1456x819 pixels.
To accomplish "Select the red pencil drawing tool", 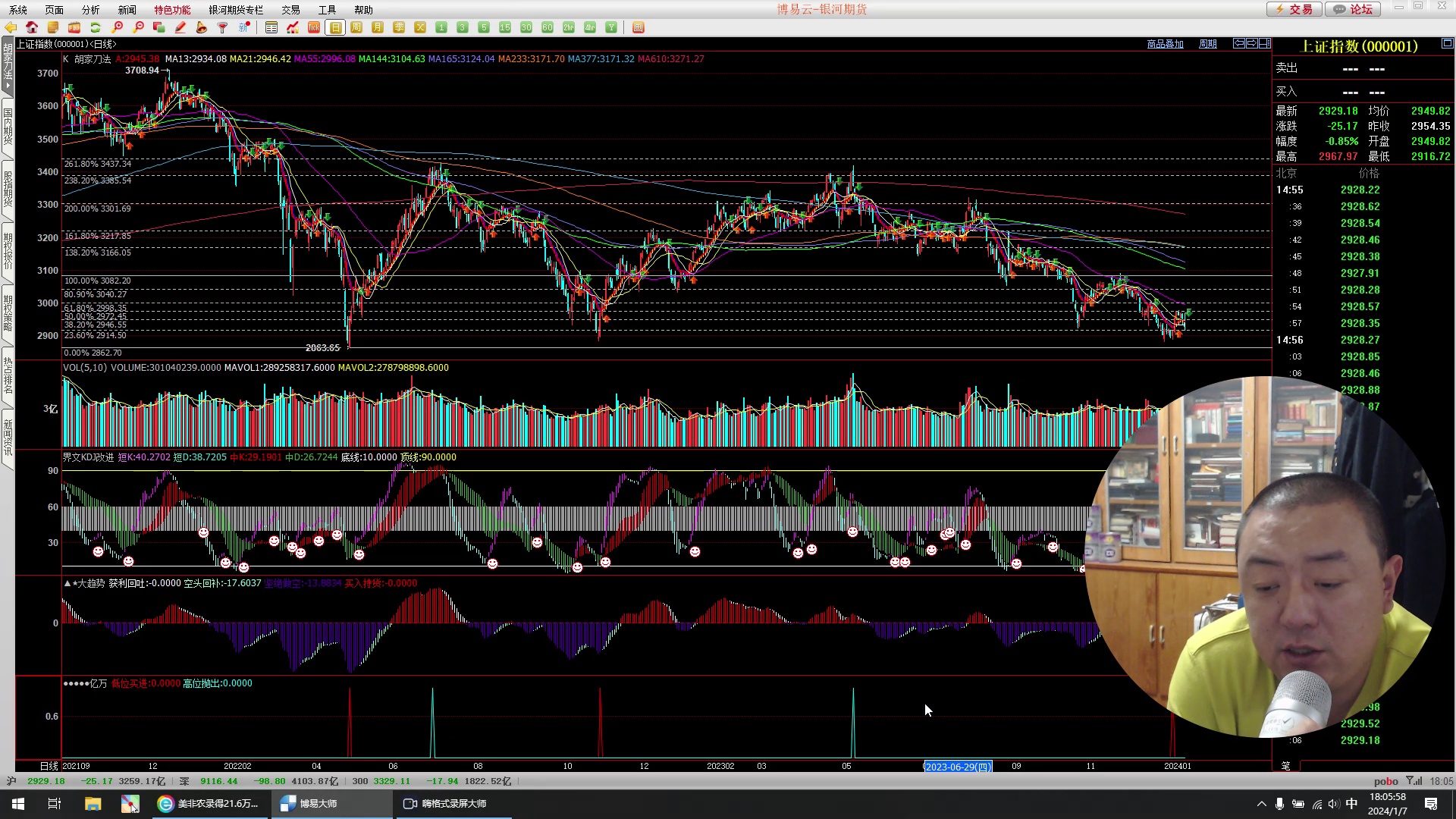I will coord(180,27).
